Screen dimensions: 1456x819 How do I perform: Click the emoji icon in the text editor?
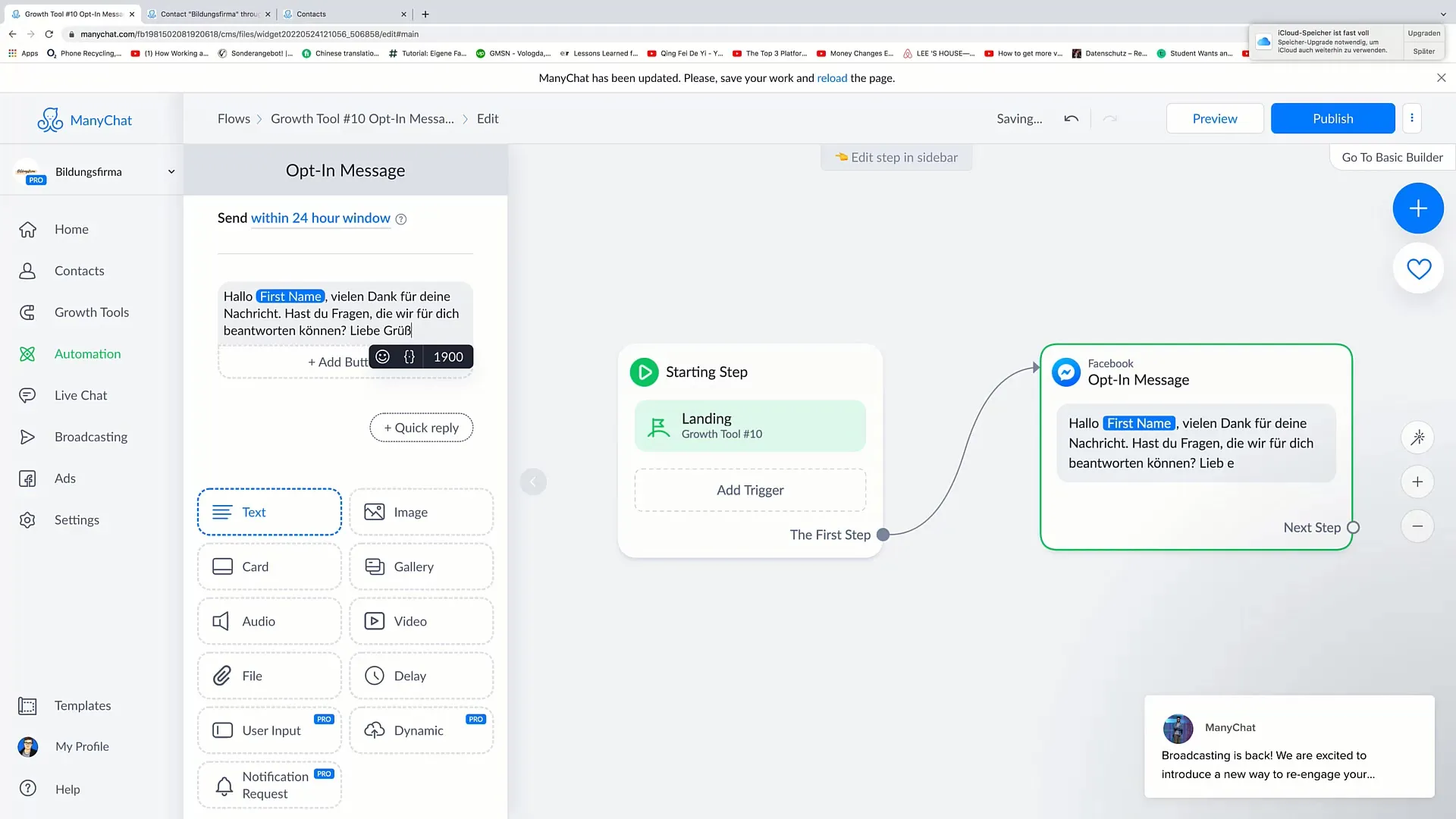click(x=383, y=357)
